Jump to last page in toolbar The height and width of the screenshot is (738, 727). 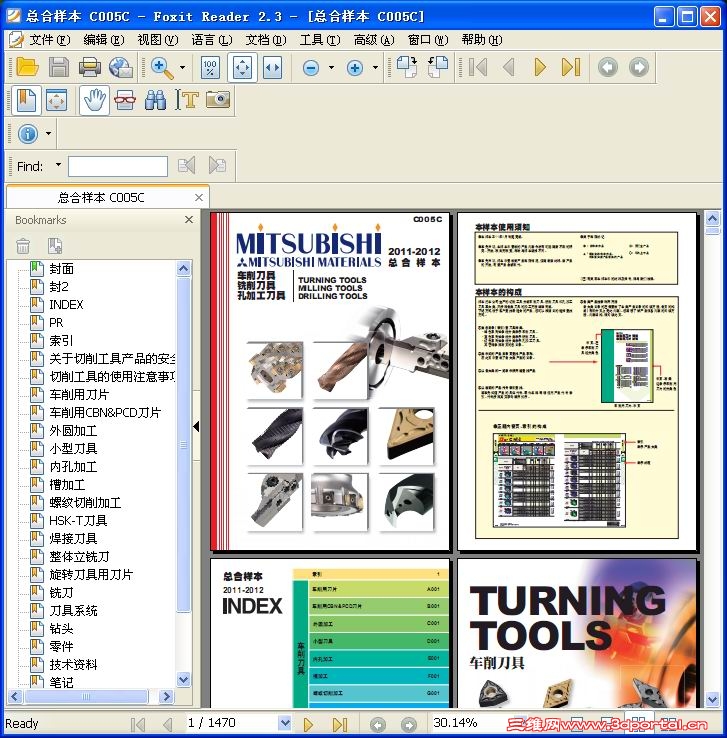tap(571, 67)
